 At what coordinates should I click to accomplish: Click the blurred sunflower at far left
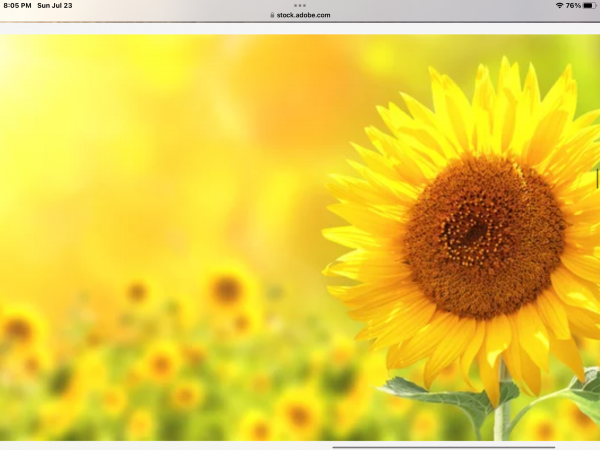[x=18, y=330]
